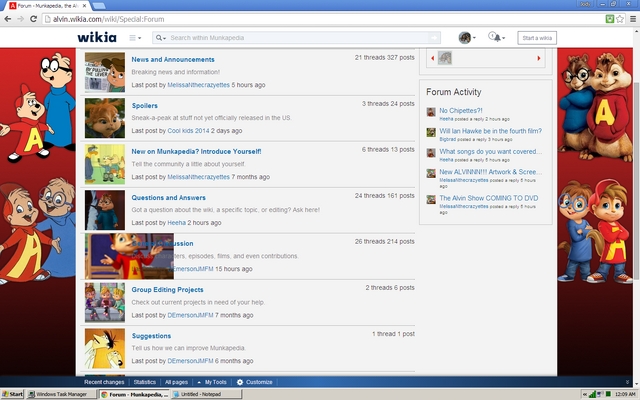The width and height of the screenshot is (640, 400).
Task: Click the Start a wikia button
Action: coord(537,38)
